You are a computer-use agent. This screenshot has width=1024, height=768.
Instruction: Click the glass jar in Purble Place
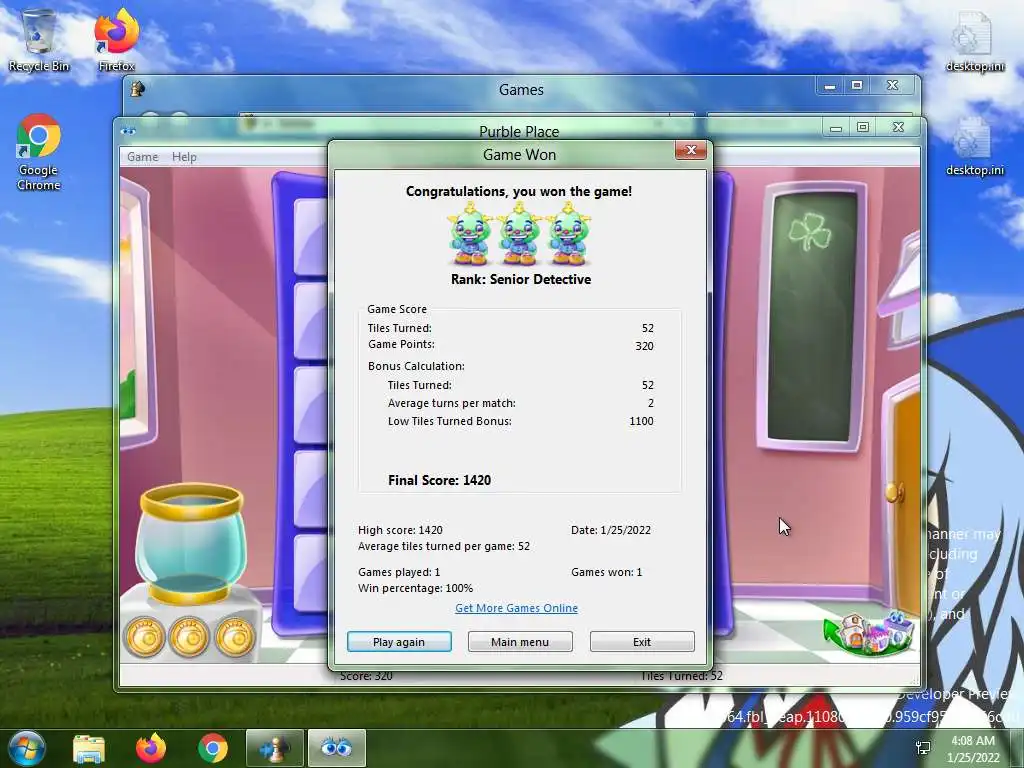coord(190,543)
